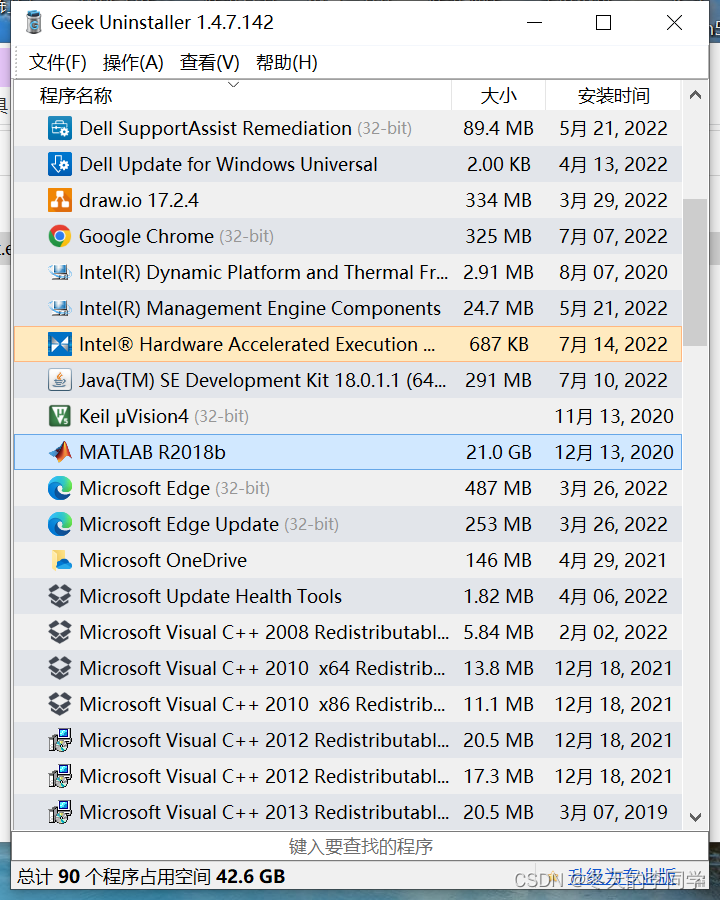Viewport: 720px width, 900px height.
Task: Open the 帮助(H) menu
Action: 286,62
